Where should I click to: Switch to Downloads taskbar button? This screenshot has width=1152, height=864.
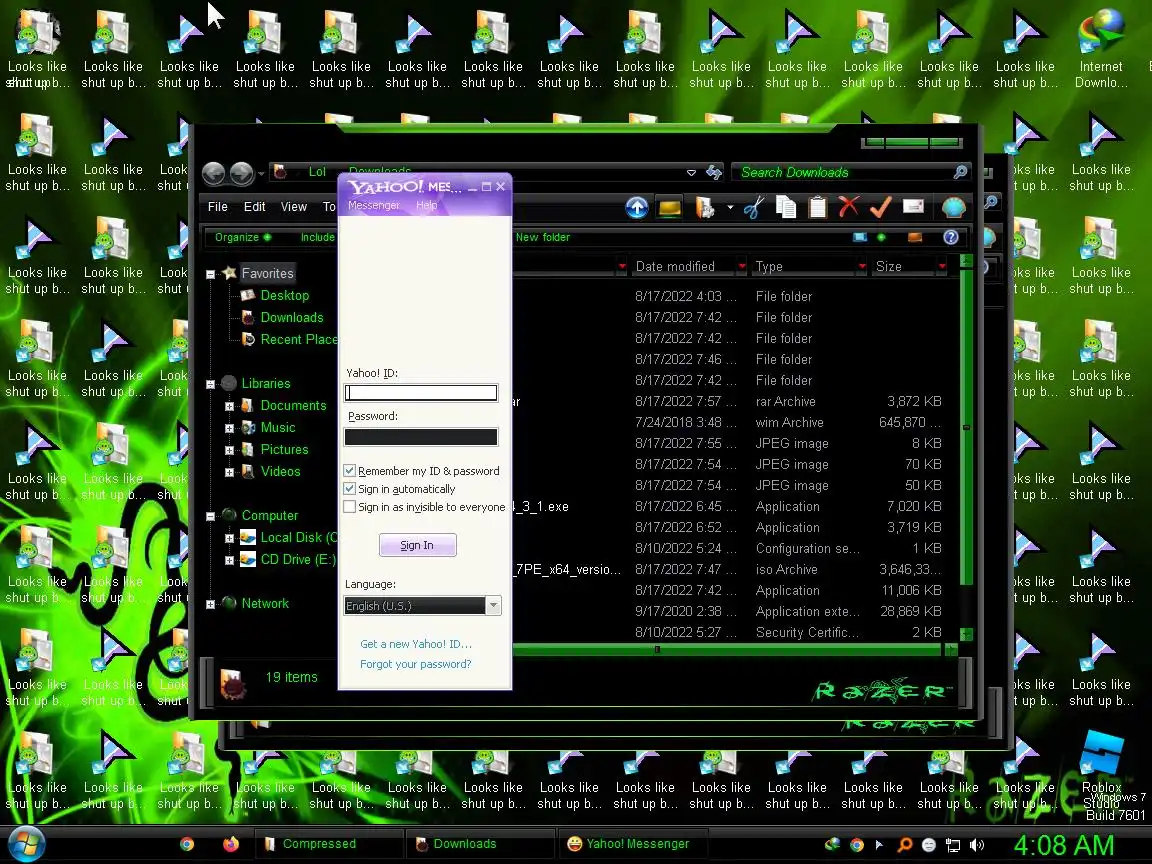tap(480, 844)
